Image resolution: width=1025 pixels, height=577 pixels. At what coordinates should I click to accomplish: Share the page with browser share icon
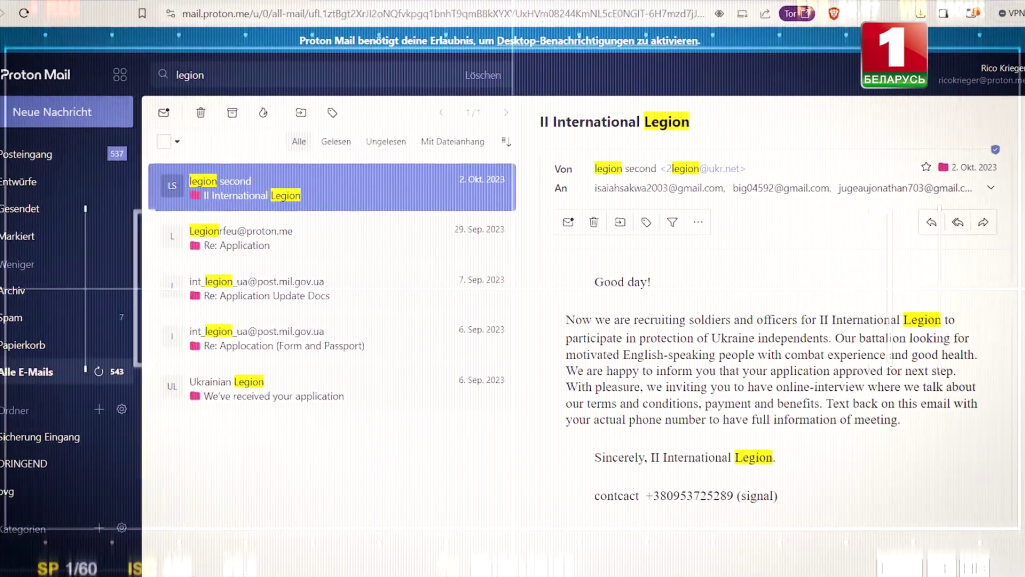pyautogui.click(x=765, y=13)
